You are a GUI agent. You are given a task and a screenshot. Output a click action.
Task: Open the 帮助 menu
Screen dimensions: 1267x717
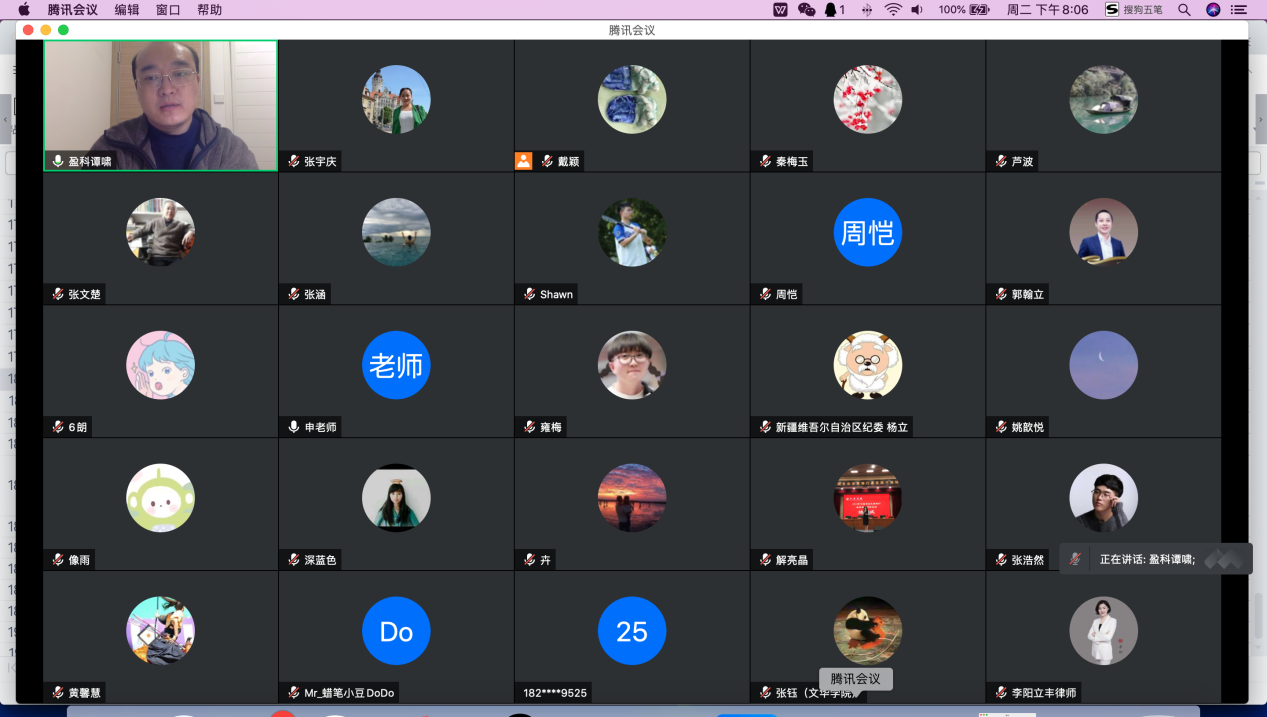pos(209,10)
